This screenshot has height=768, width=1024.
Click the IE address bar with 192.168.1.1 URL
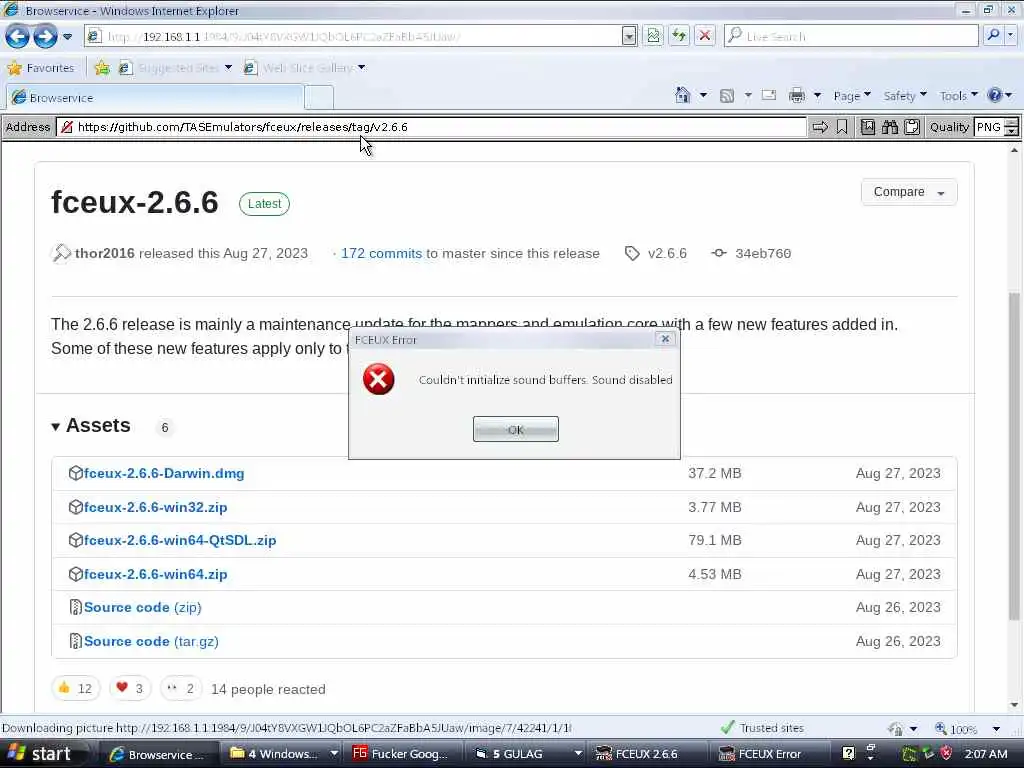[353, 37]
